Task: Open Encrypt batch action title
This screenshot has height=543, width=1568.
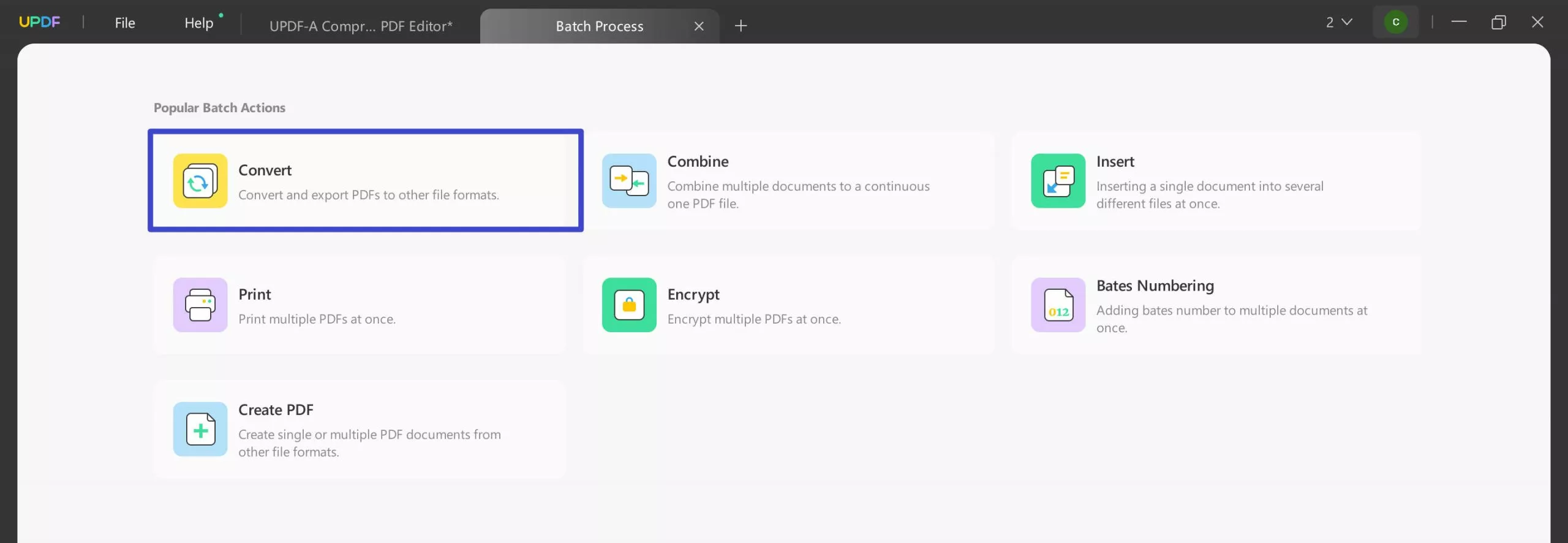Action: tap(693, 295)
